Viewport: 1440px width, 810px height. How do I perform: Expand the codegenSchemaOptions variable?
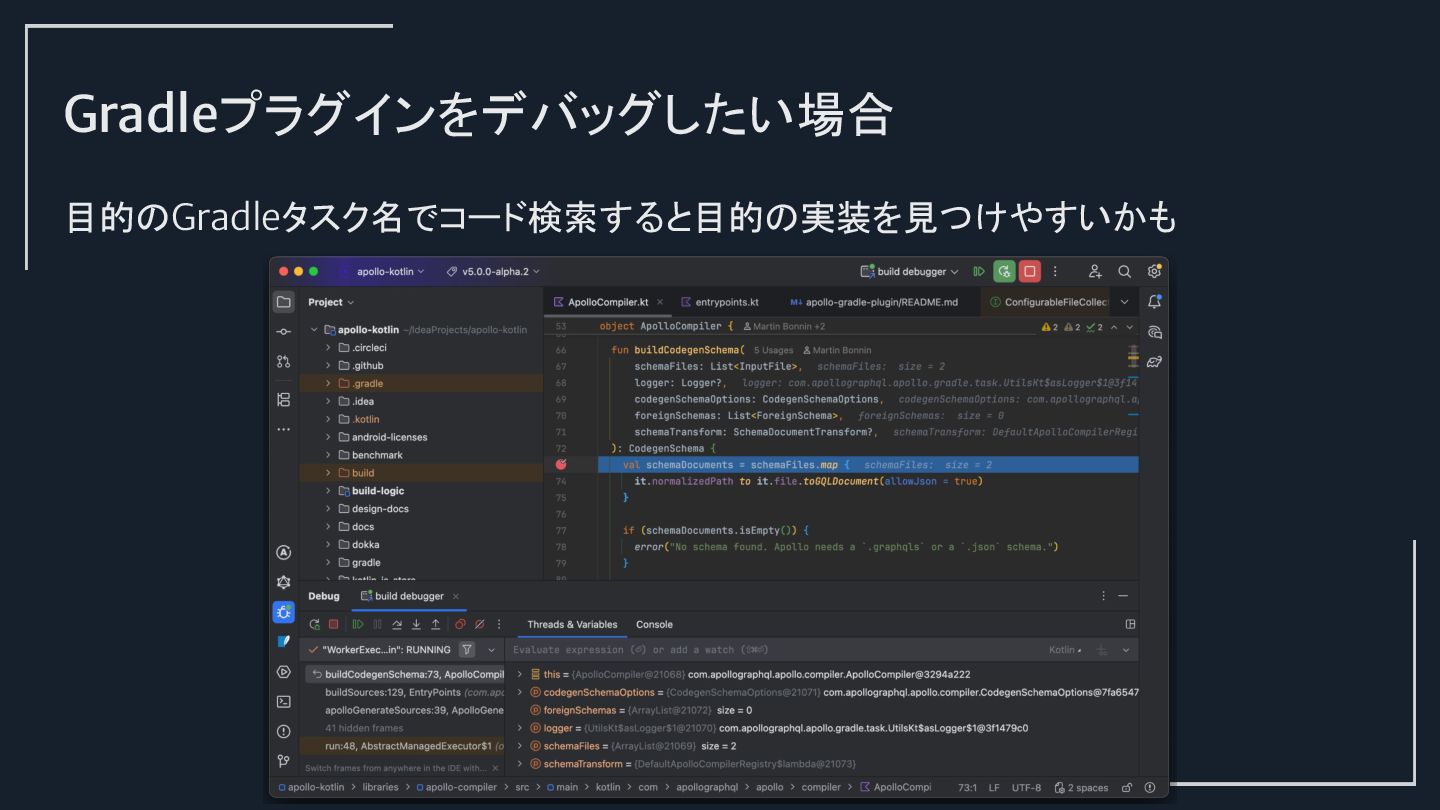tap(520, 692)
